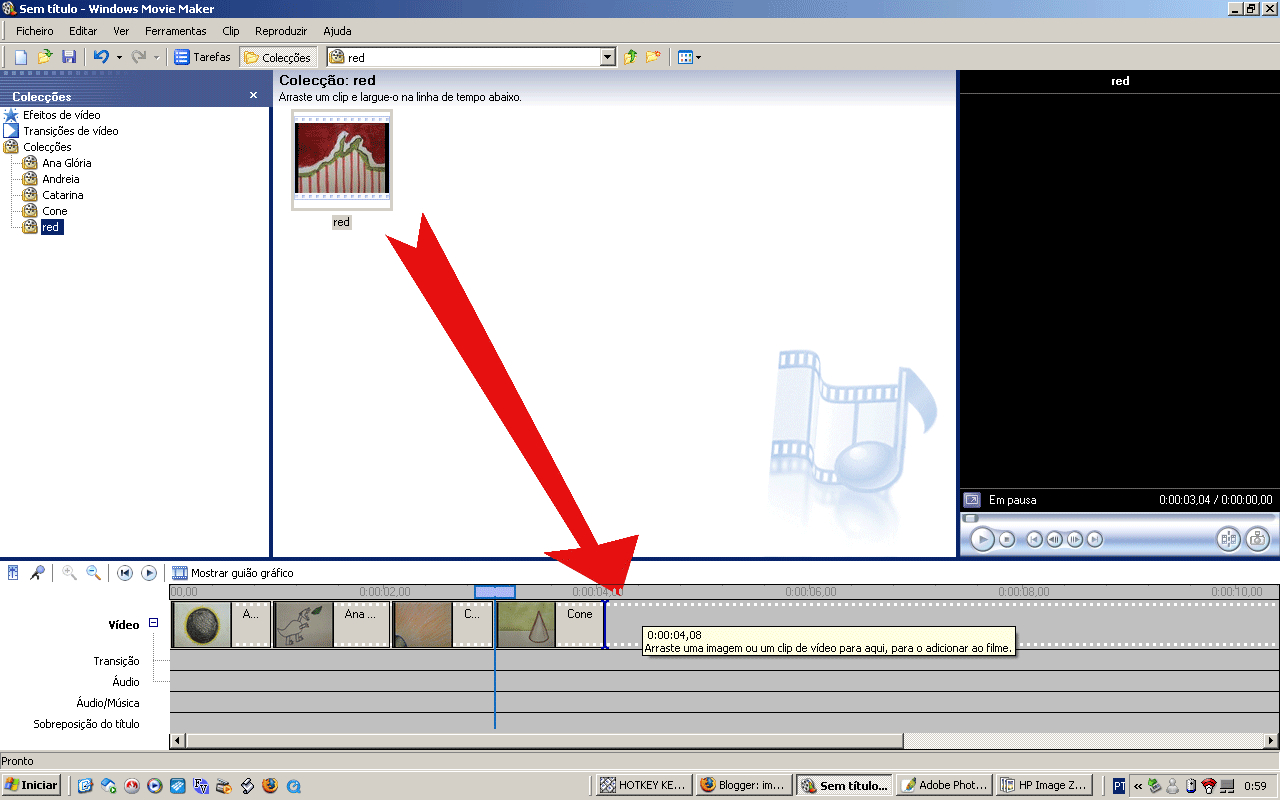
Task: Collapse the Vídeo track expander
Action: (x=154, y=623)
